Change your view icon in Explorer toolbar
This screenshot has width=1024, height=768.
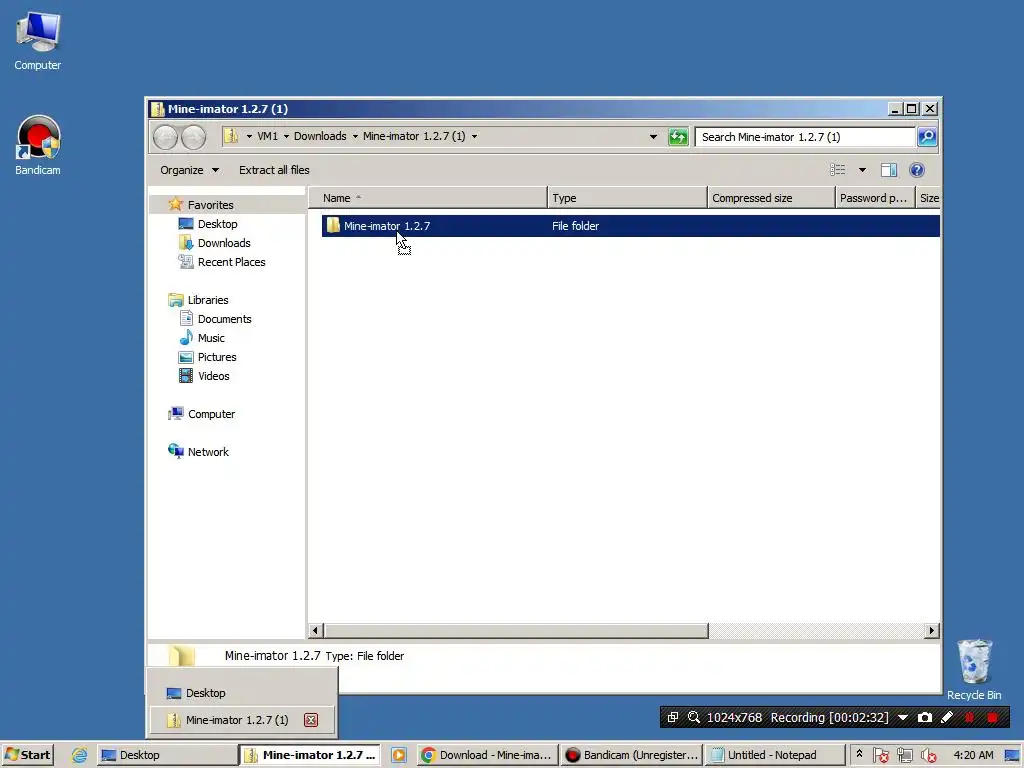[x=838, y=170]
